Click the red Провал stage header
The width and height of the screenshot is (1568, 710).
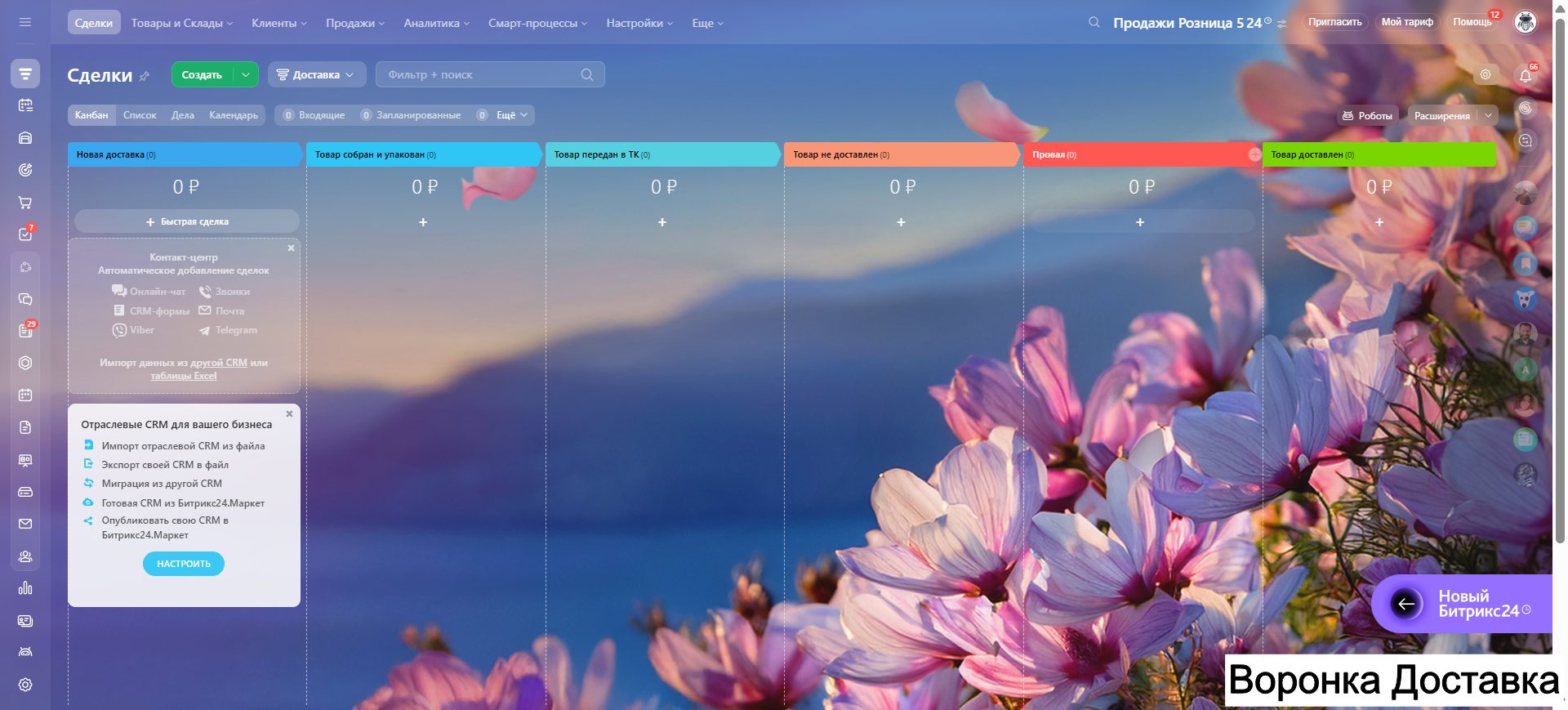(x=1143, y=154)
